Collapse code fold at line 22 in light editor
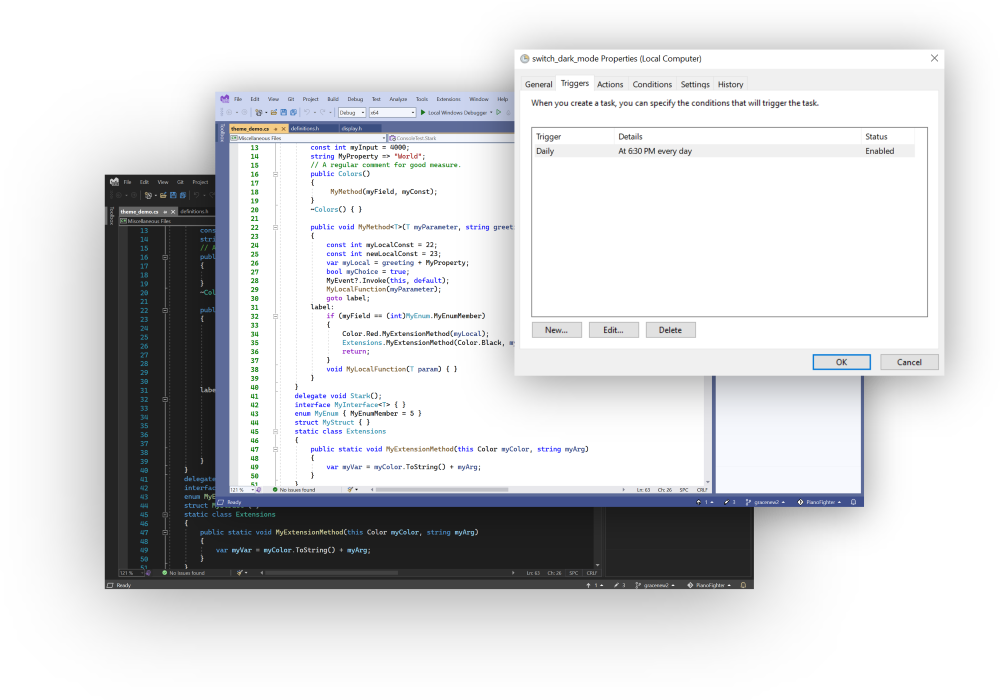This screenshot has width=1000, height=700. (276, 227)
